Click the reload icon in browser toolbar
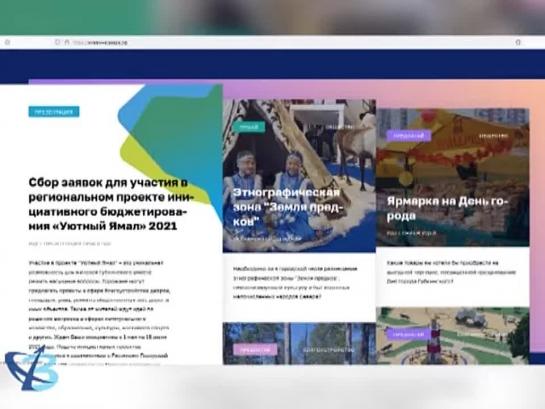545x409 pixels. pos(7,42)
